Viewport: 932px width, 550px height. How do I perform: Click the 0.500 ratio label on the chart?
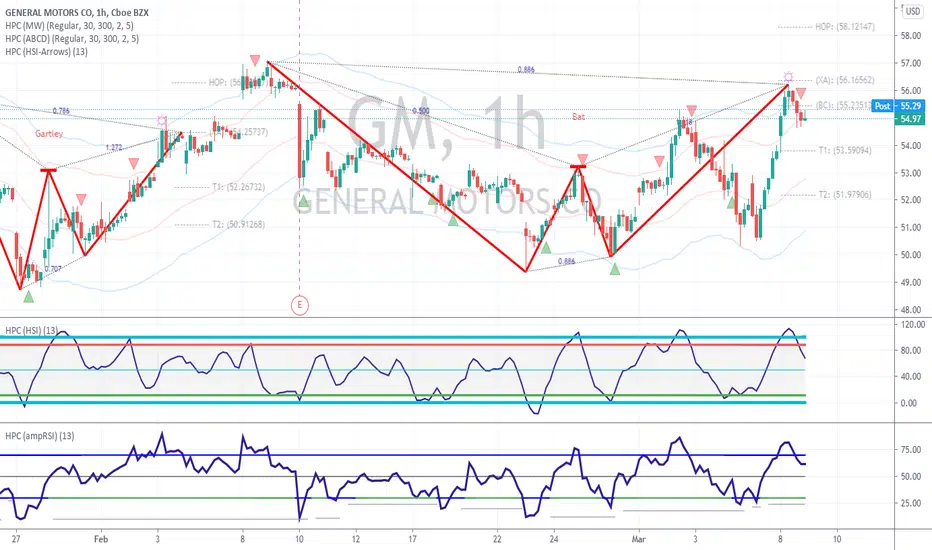pyautogui.click(x=420, y=111)
